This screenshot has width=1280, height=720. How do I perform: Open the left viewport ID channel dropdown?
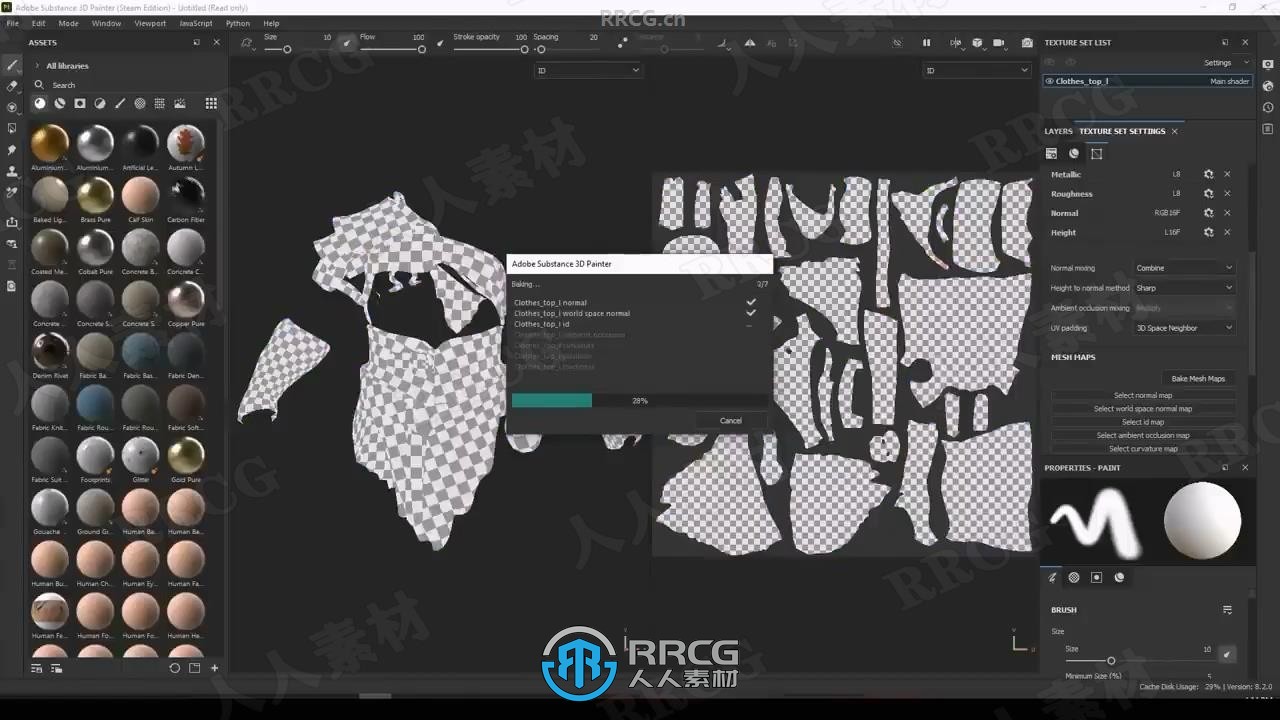tap(588, 70)
